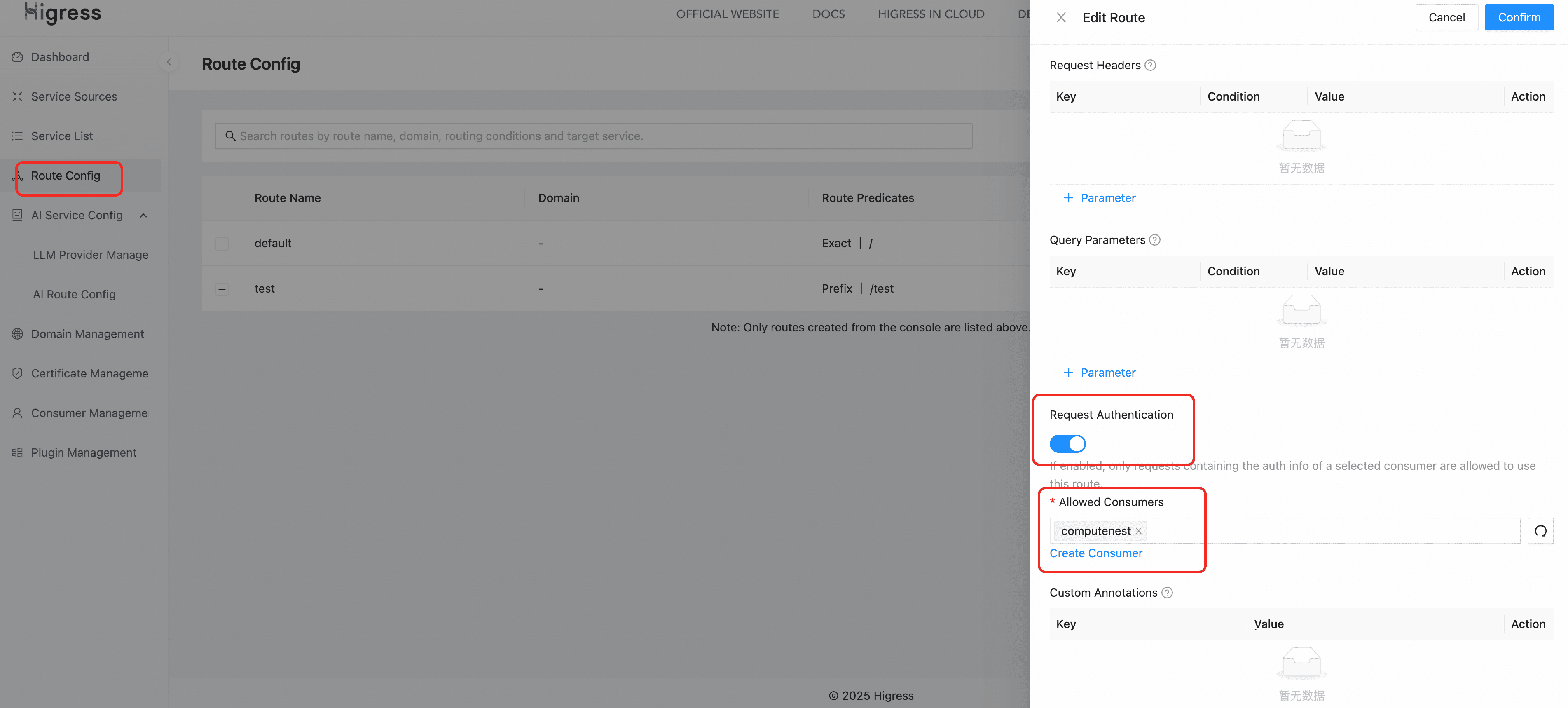
Task: Click Custom Annotations help icon
Action: coord(1167,593)
